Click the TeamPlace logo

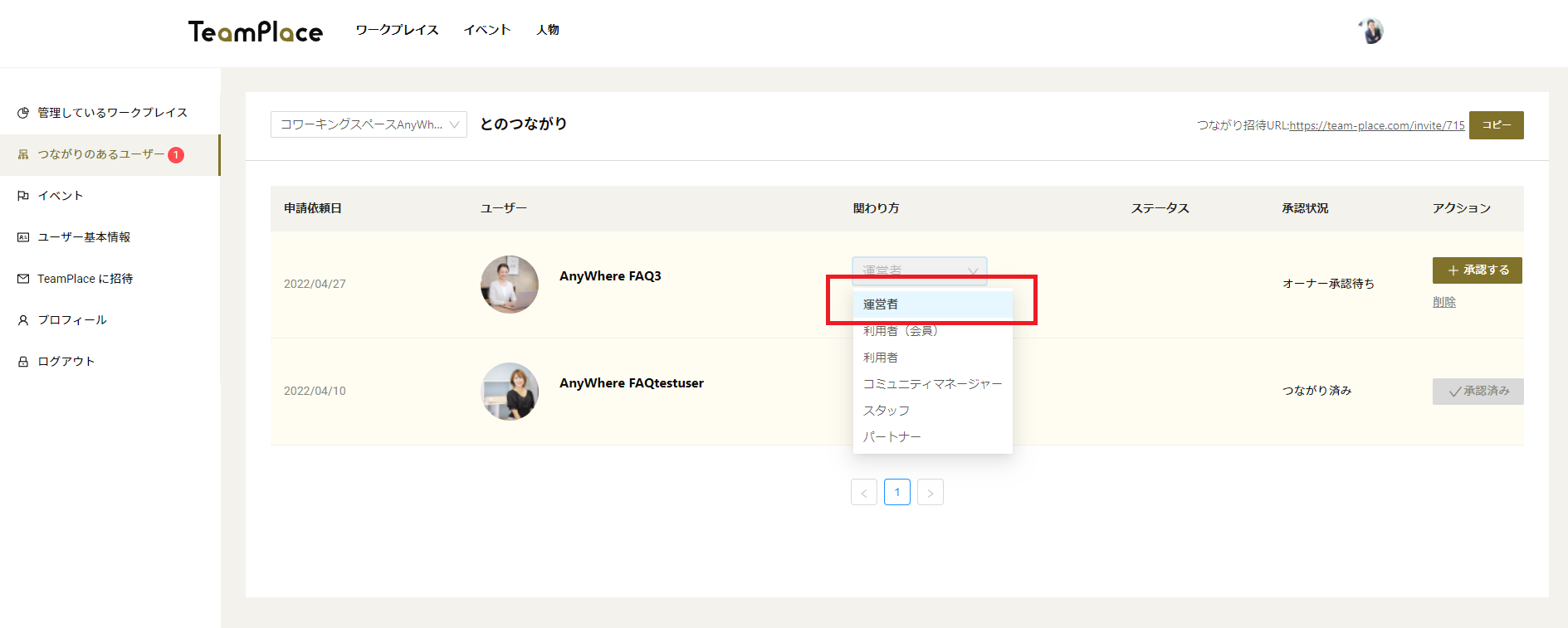(255, 32)
